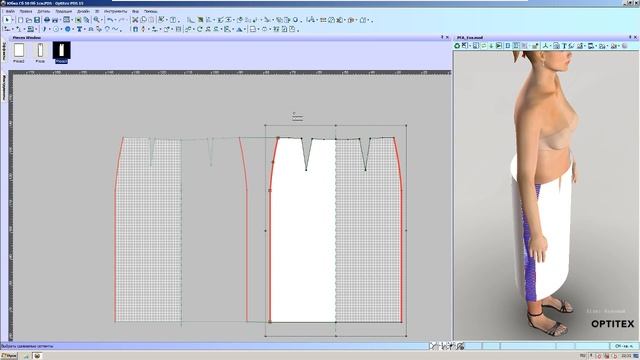Select the arrow pointer tool
This screenshot has height=360, width=640.
7,20
